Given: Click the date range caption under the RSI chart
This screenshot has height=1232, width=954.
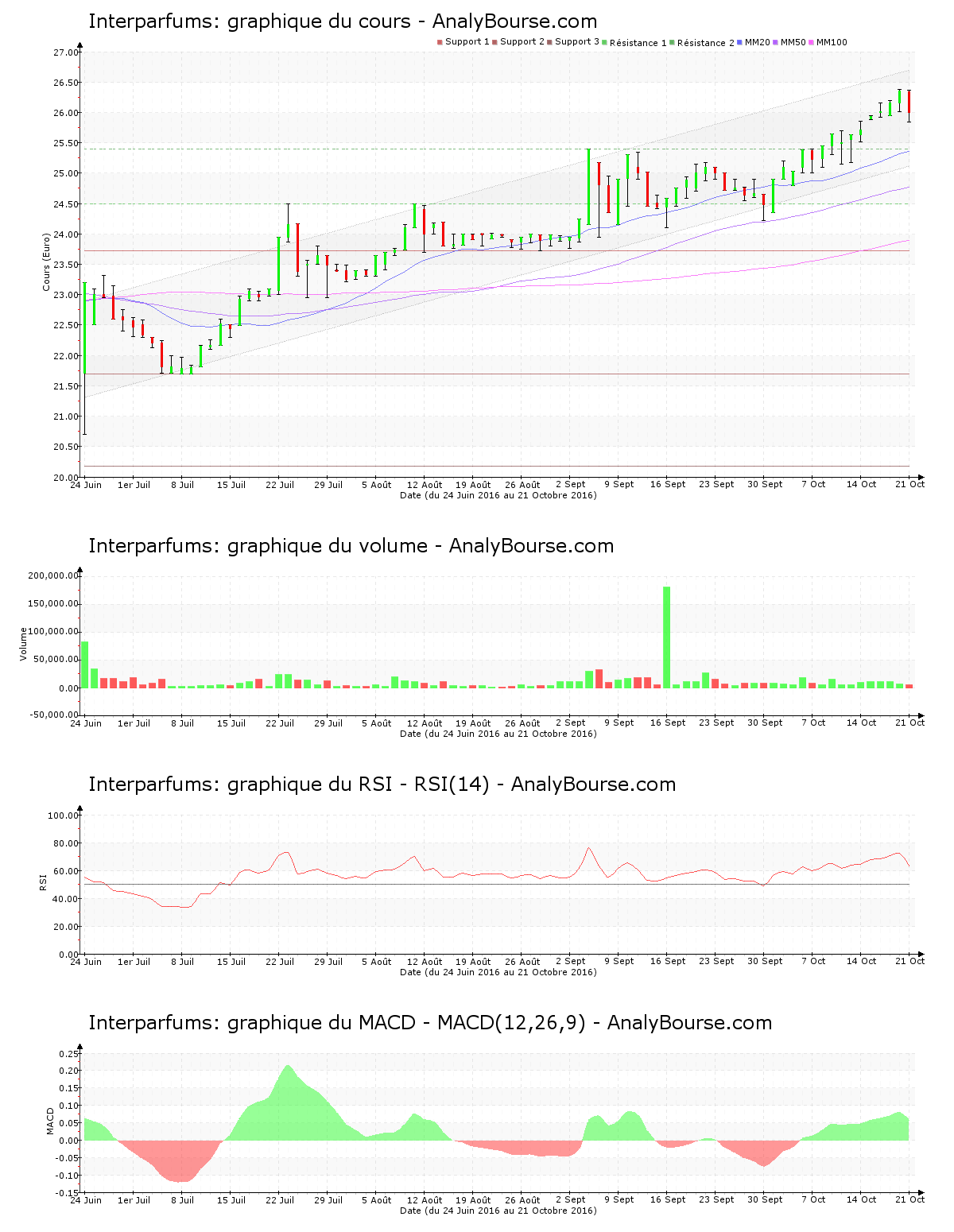Looking at the screenshot, I should pyautogui.click(x=498, y=972).
